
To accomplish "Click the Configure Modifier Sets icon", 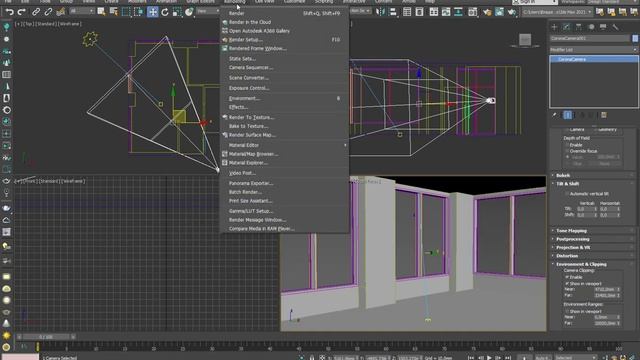I will point(604,115).
